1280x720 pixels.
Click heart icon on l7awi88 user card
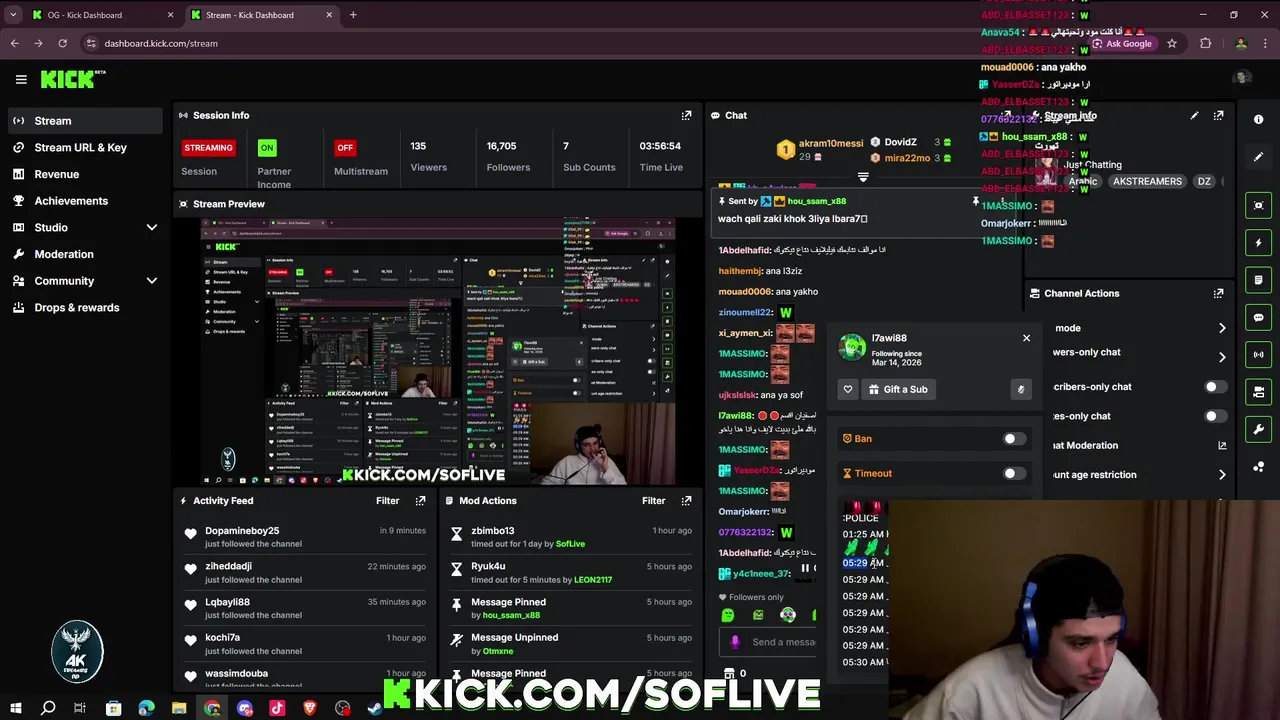click(848, 389)
